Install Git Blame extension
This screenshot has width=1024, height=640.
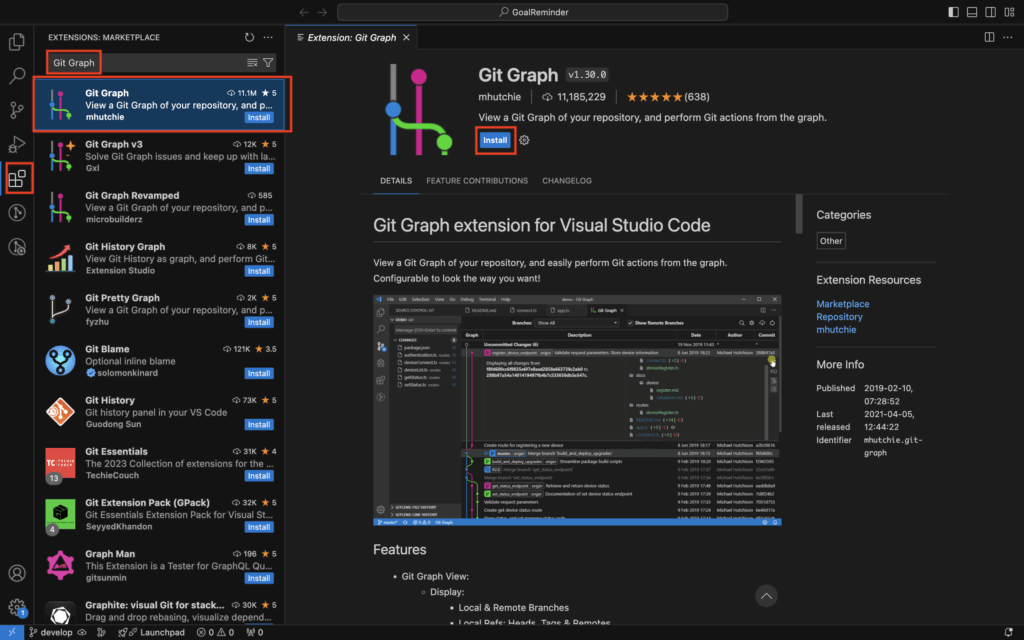[x=259, y=374]
